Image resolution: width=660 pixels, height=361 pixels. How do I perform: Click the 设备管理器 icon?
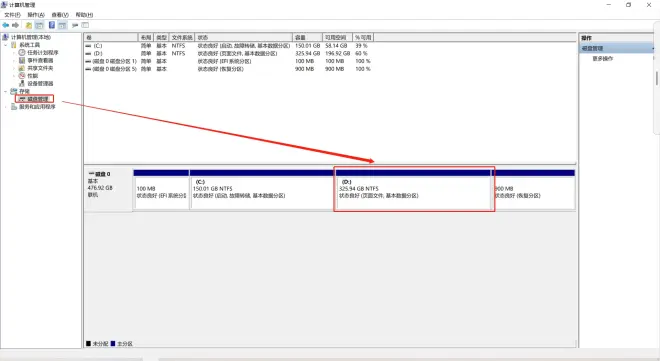[22, 83]
